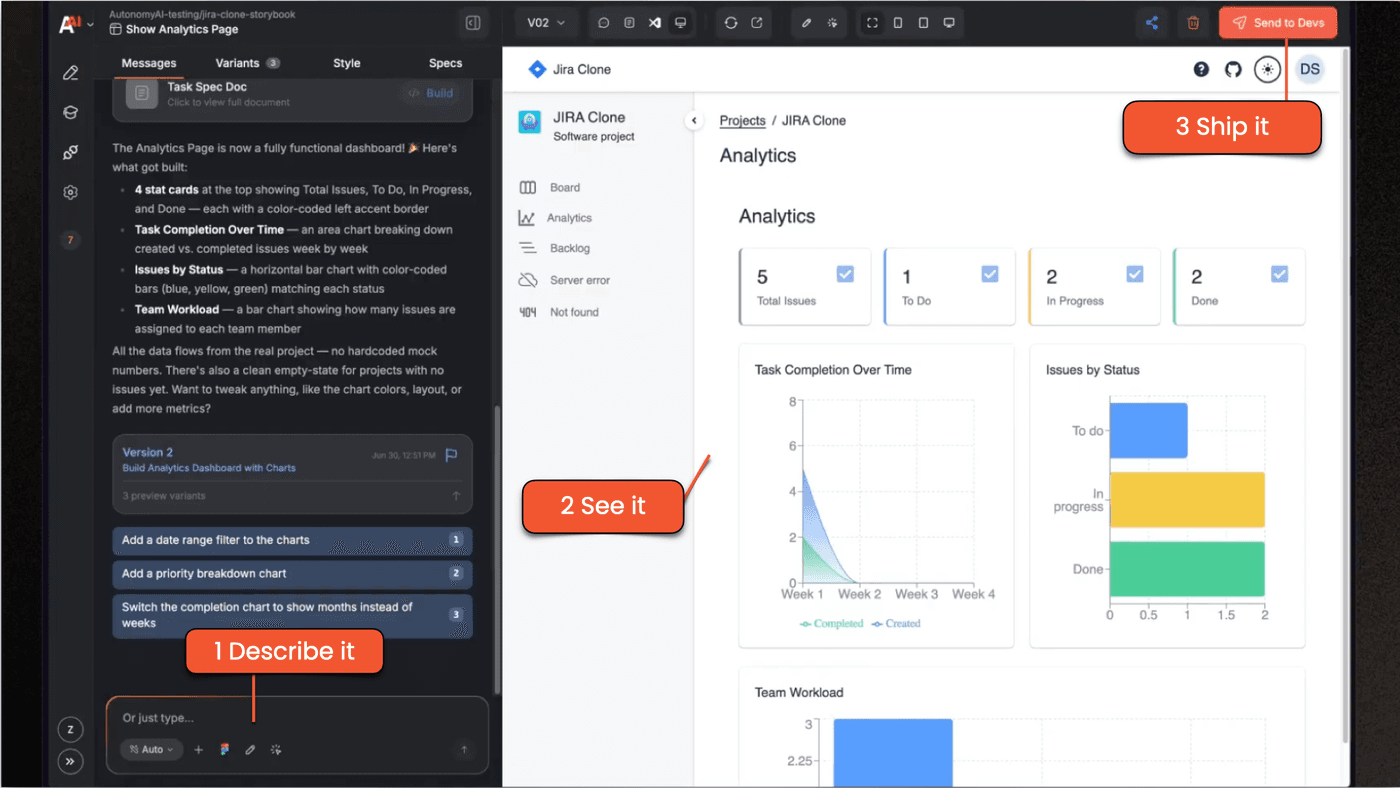This screenshot has height=788, width=1400.
Task: Click the blue share icon
Action: [x=1152, y=23]
